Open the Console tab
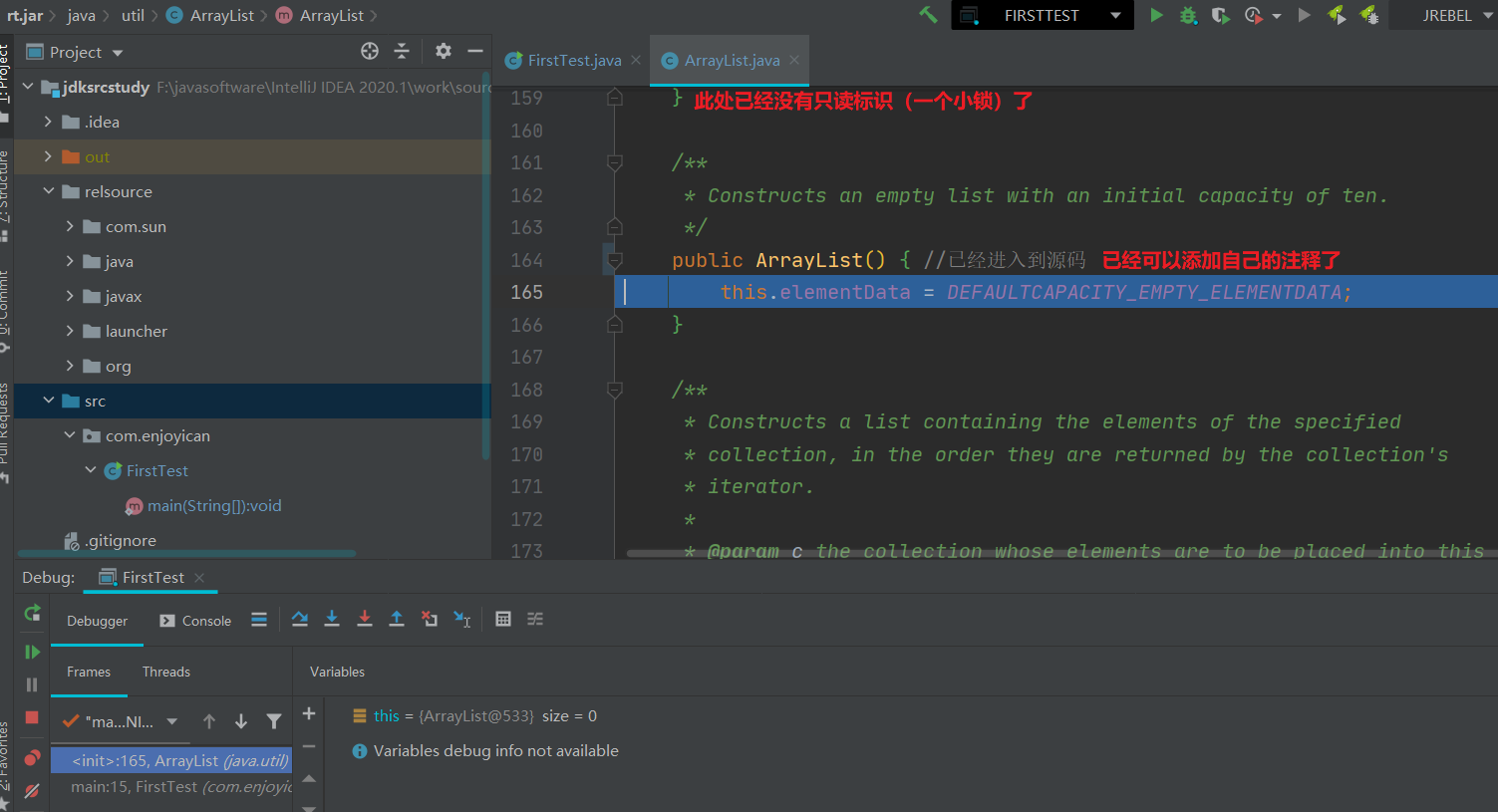 coord(195,621)
